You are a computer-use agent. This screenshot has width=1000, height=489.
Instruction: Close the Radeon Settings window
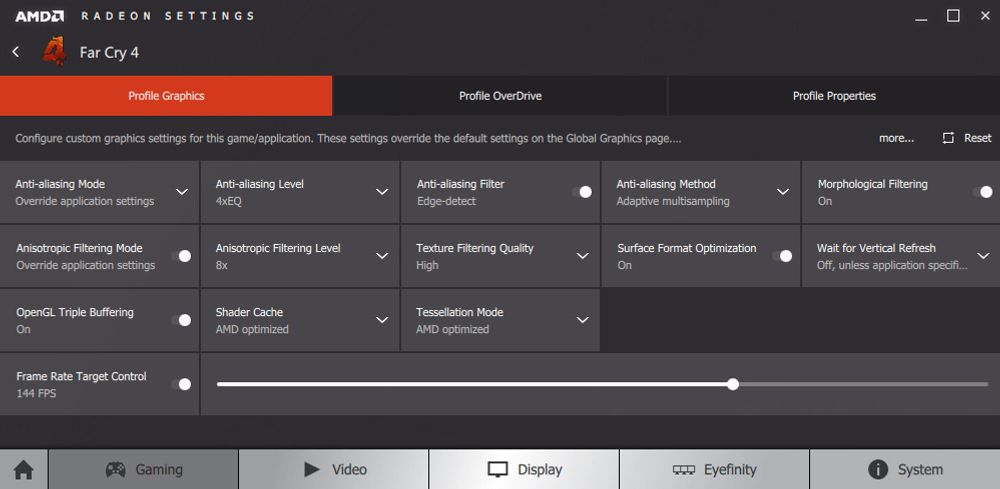(985, 16)
